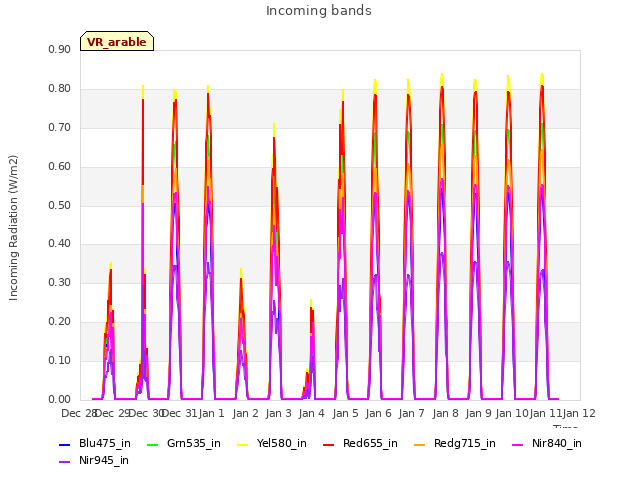Click the 0.90 y-axis tick label
The height and width of the screenshot is (480, 640).
tap(60, 50)
